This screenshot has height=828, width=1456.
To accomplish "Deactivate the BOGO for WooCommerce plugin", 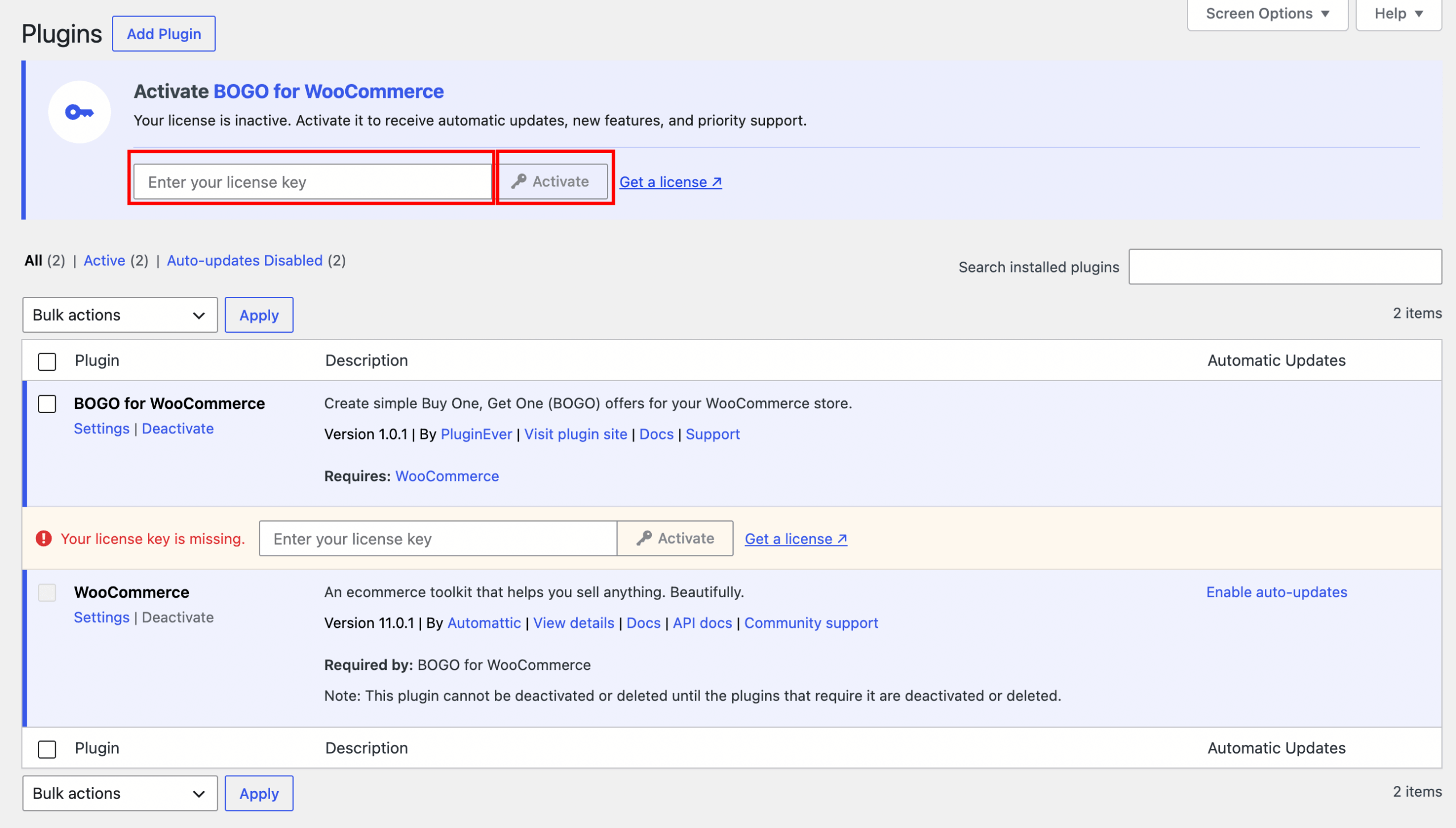I will [x=178, y=429].
